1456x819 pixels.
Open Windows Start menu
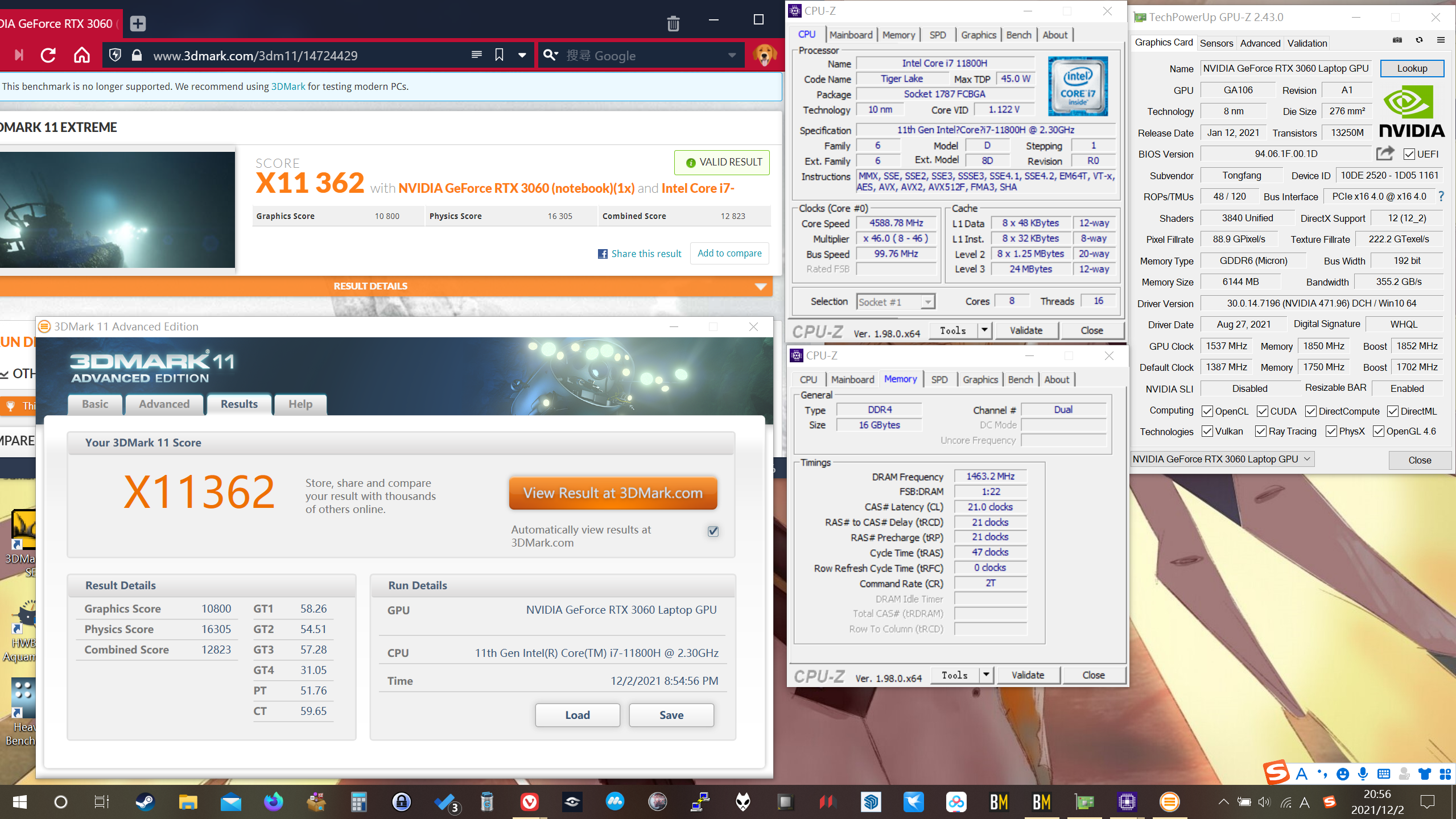[20, 802]
